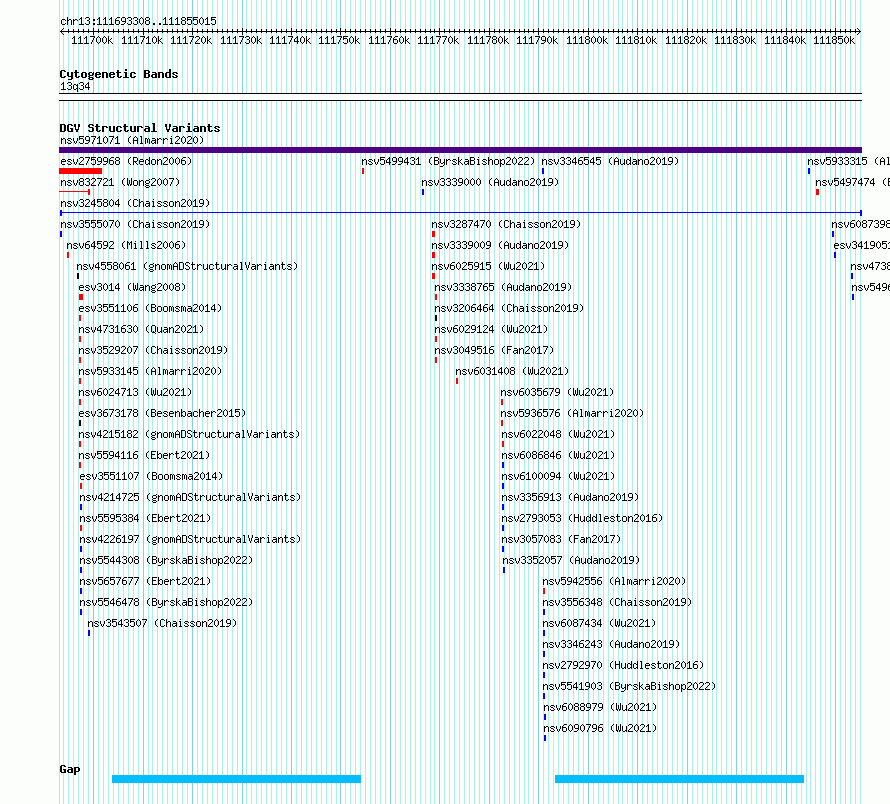Click the Cytogenetic Bands track title
Viewport: 890px width, 804px height.
[119, 74]
